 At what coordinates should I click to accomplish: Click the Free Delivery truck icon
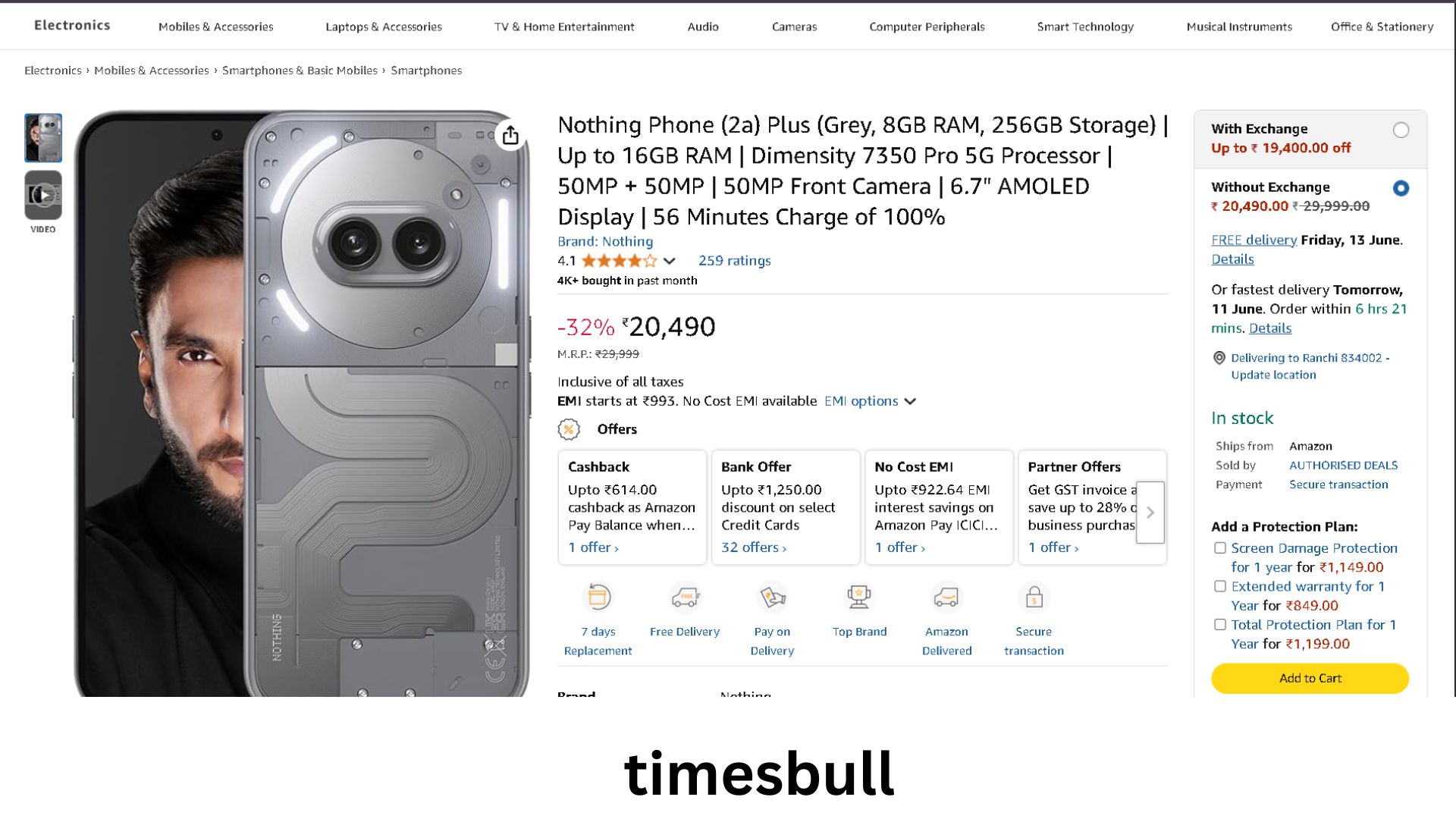click(x=685, y=598)
